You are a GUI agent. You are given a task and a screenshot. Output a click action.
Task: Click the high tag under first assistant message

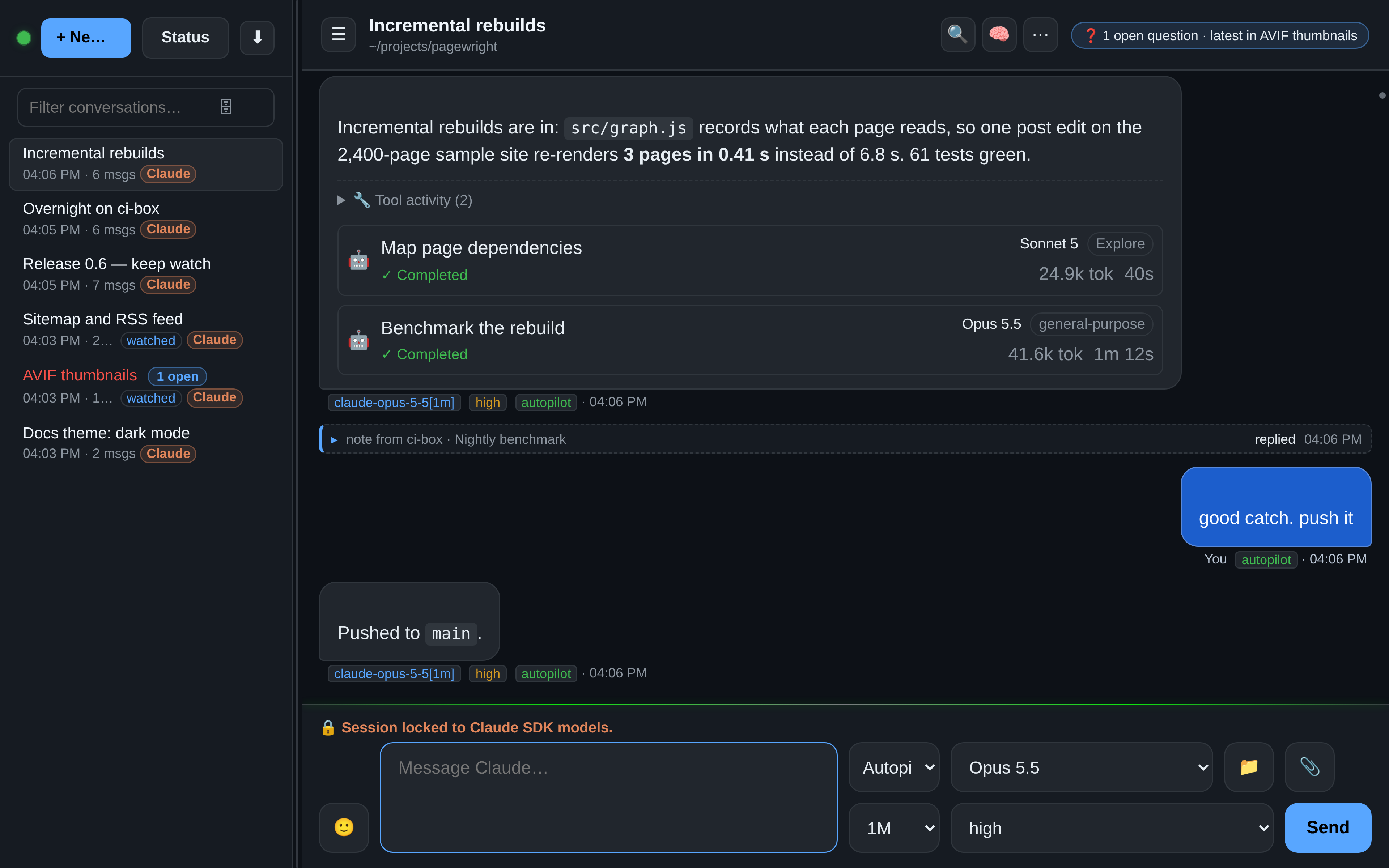click(x=487, y=403)
